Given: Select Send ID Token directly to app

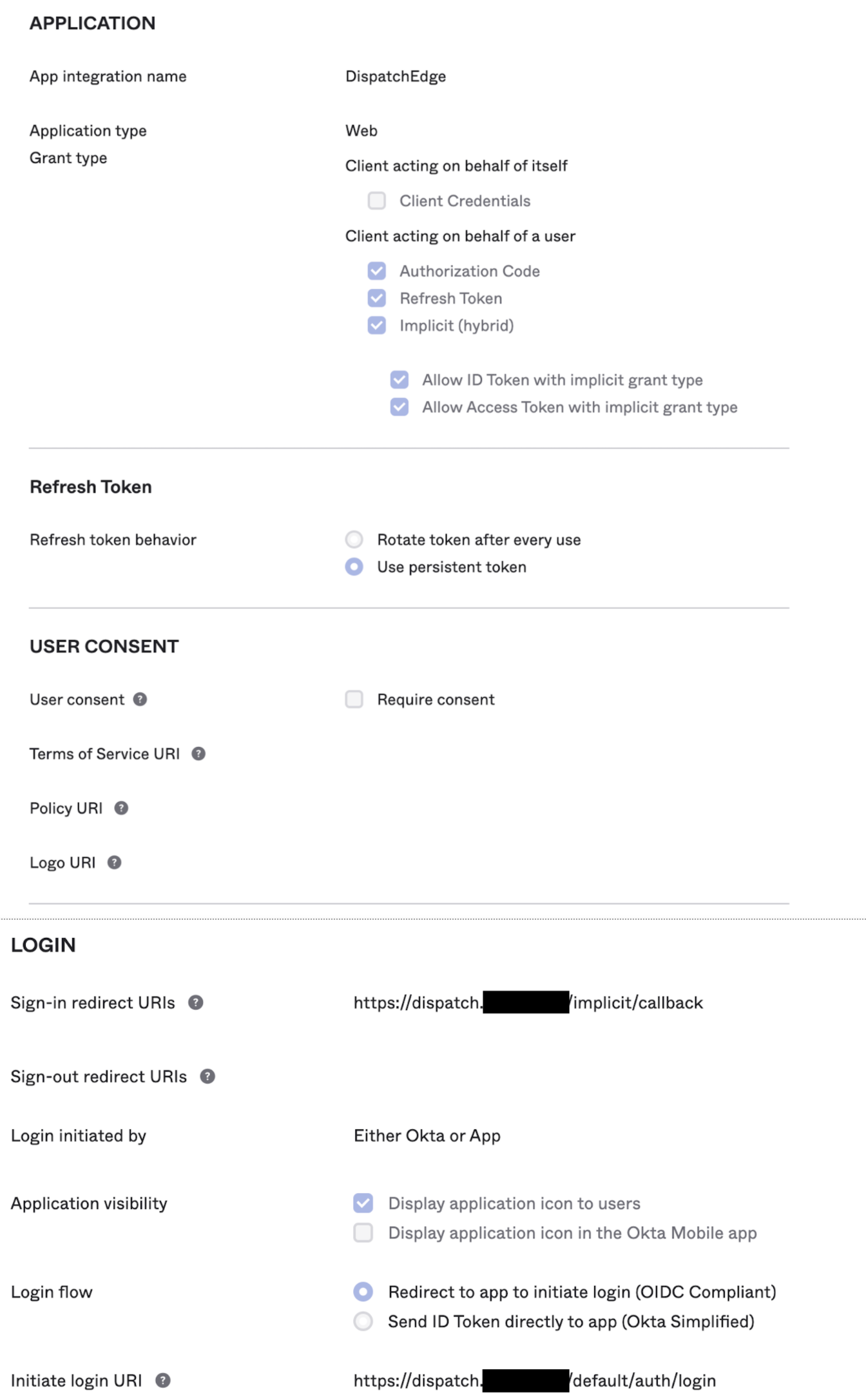Looking at the screenshot, I should point(364,1321).
